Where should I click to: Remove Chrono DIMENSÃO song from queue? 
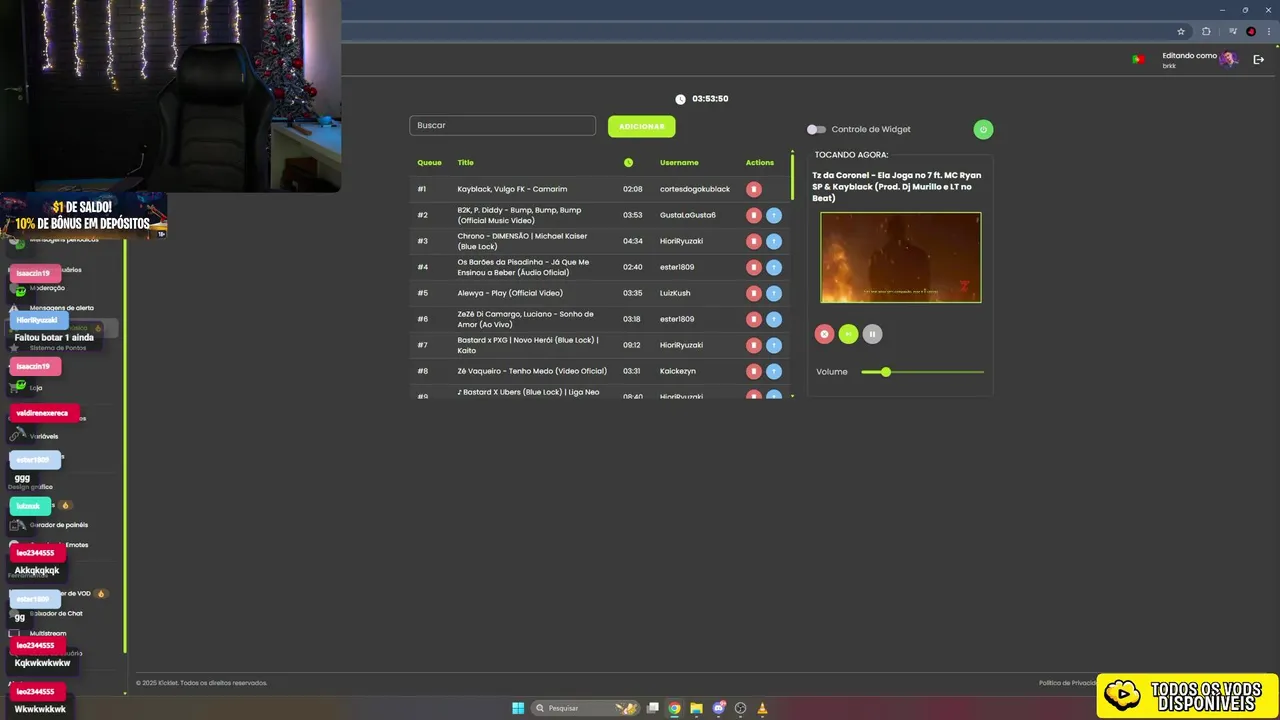pyautogui.click(x=754, y=241)
